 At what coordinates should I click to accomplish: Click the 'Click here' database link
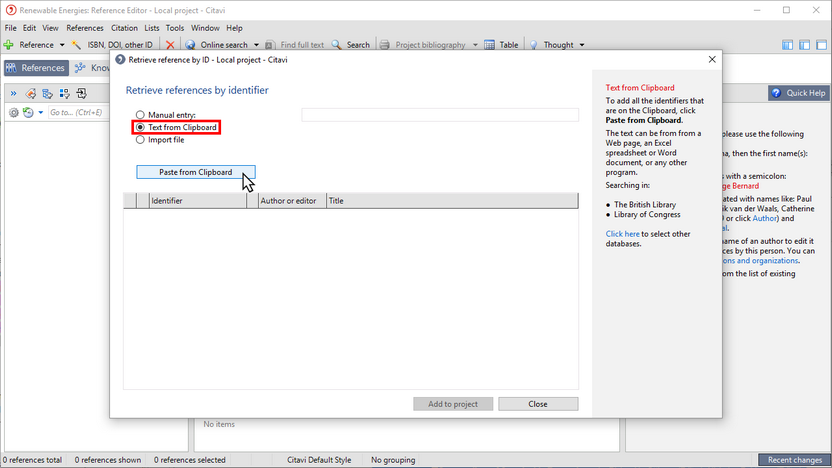pyautogui.click(x=622, y=234)
